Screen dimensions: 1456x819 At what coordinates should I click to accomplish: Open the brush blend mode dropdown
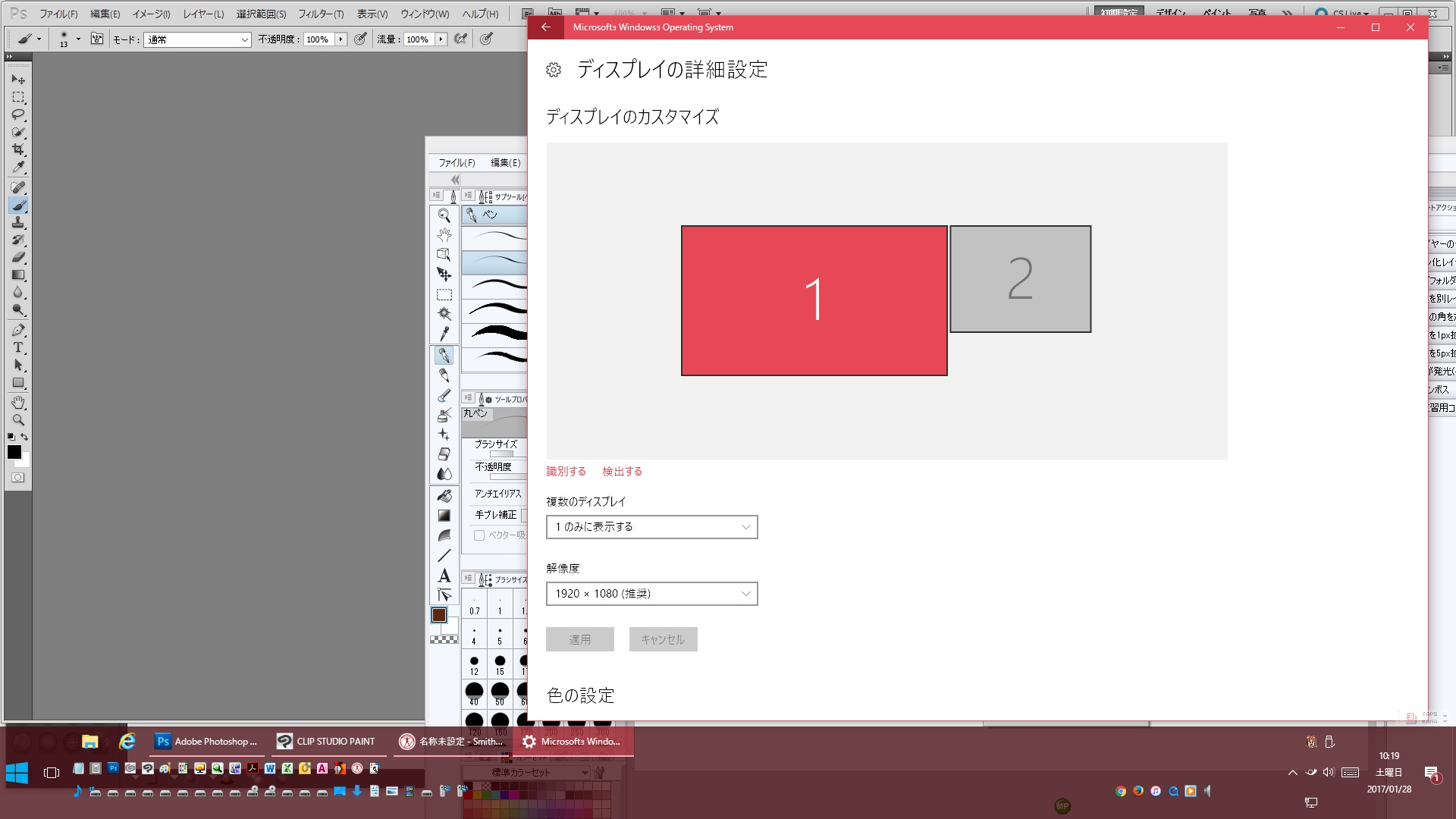[x=197, y=39]
